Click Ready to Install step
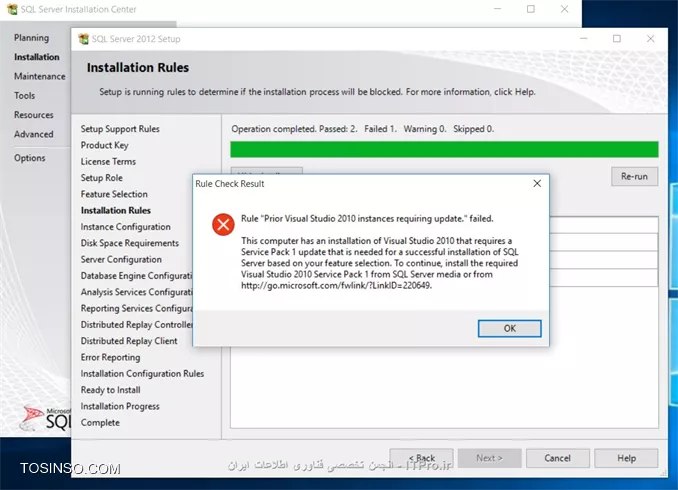 110,390
